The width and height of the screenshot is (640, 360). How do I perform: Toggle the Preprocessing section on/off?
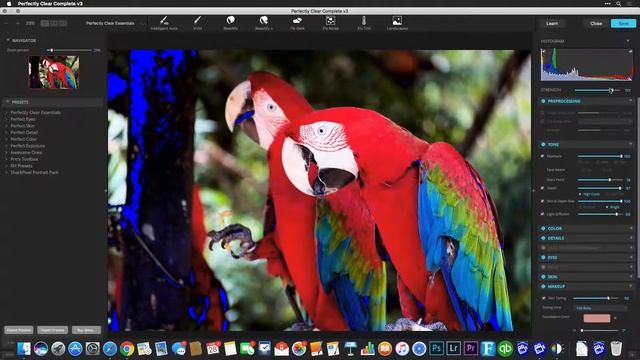(543, 101)
